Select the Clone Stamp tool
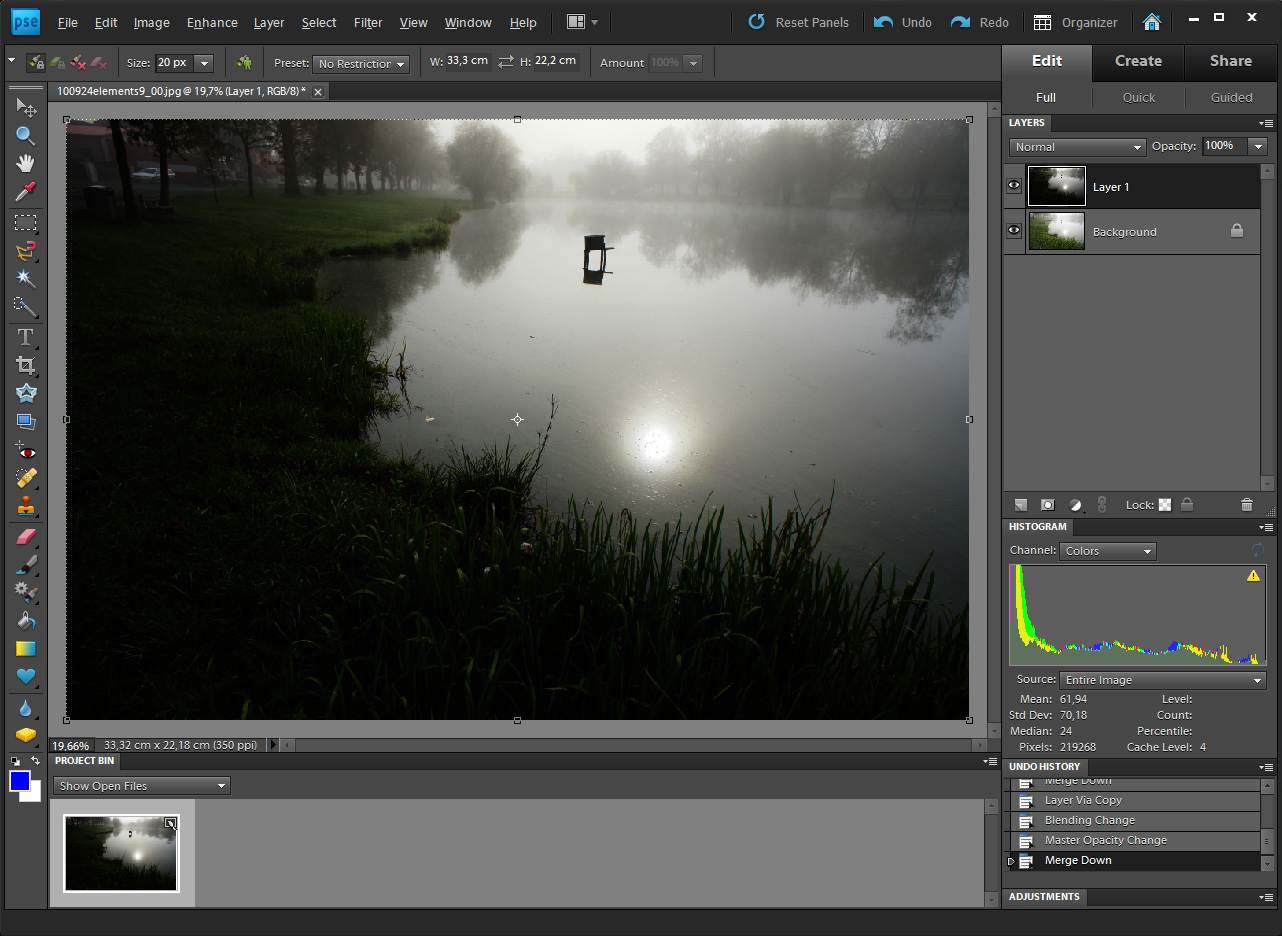Screen dimensions: 1282x936 (x=26, y=506)
